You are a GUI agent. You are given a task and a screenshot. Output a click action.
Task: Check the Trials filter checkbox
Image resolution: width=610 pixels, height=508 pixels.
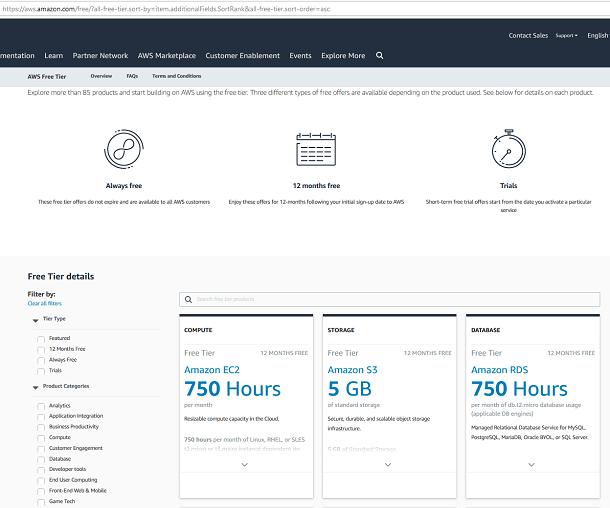[41, 371]
